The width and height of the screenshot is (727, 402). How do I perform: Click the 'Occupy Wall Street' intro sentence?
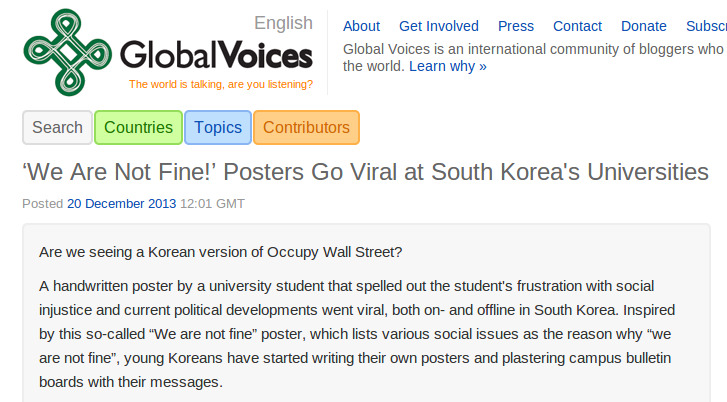221,252
